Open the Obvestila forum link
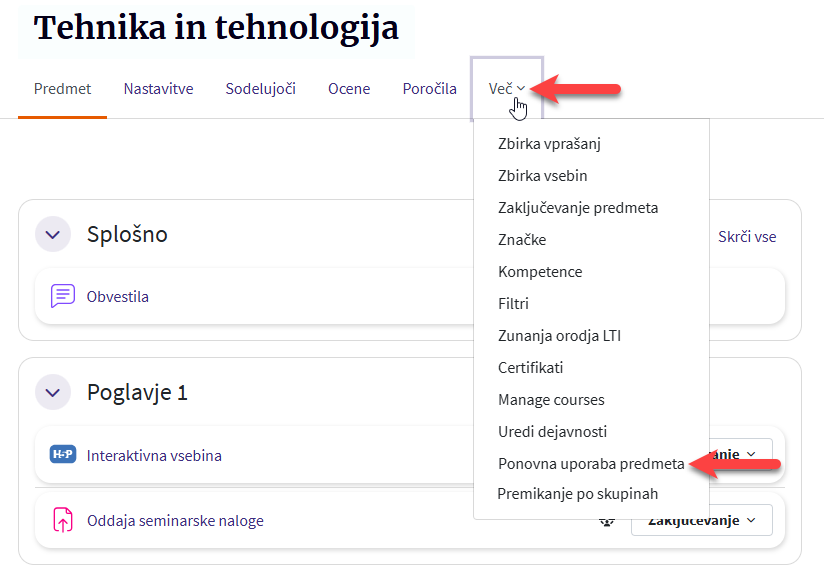Image resolution: width=824 pixels, height=574 pixels. [118, 296]
